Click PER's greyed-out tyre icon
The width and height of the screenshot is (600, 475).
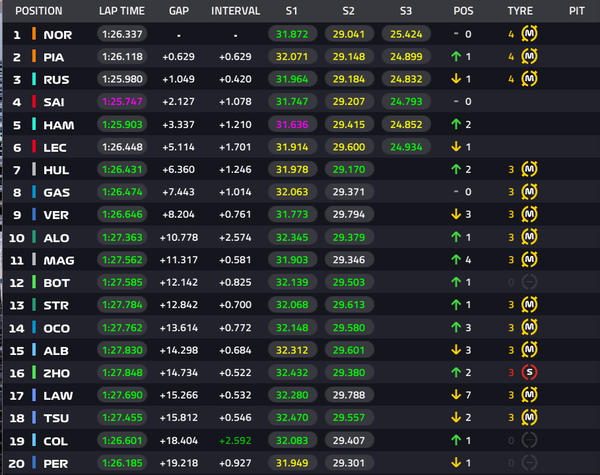529,462
